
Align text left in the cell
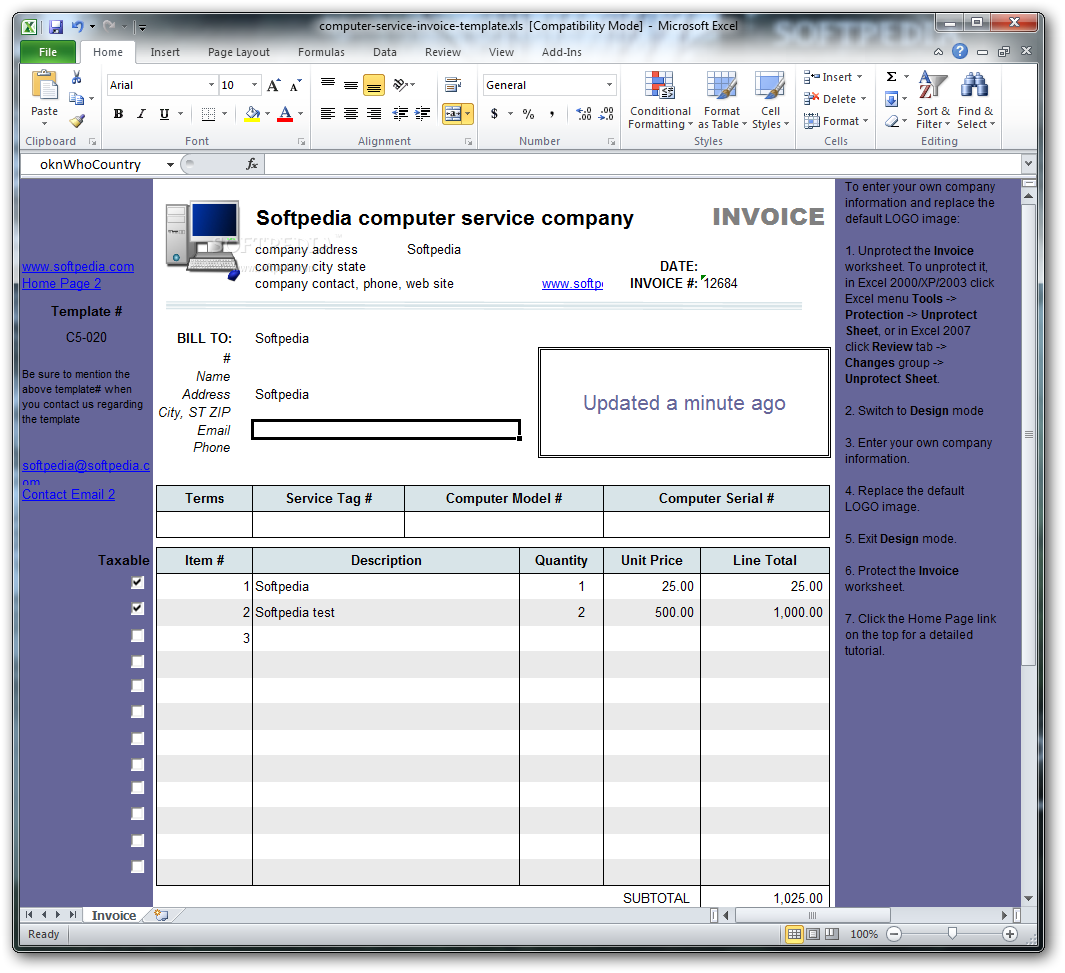[x=328, y=113]
